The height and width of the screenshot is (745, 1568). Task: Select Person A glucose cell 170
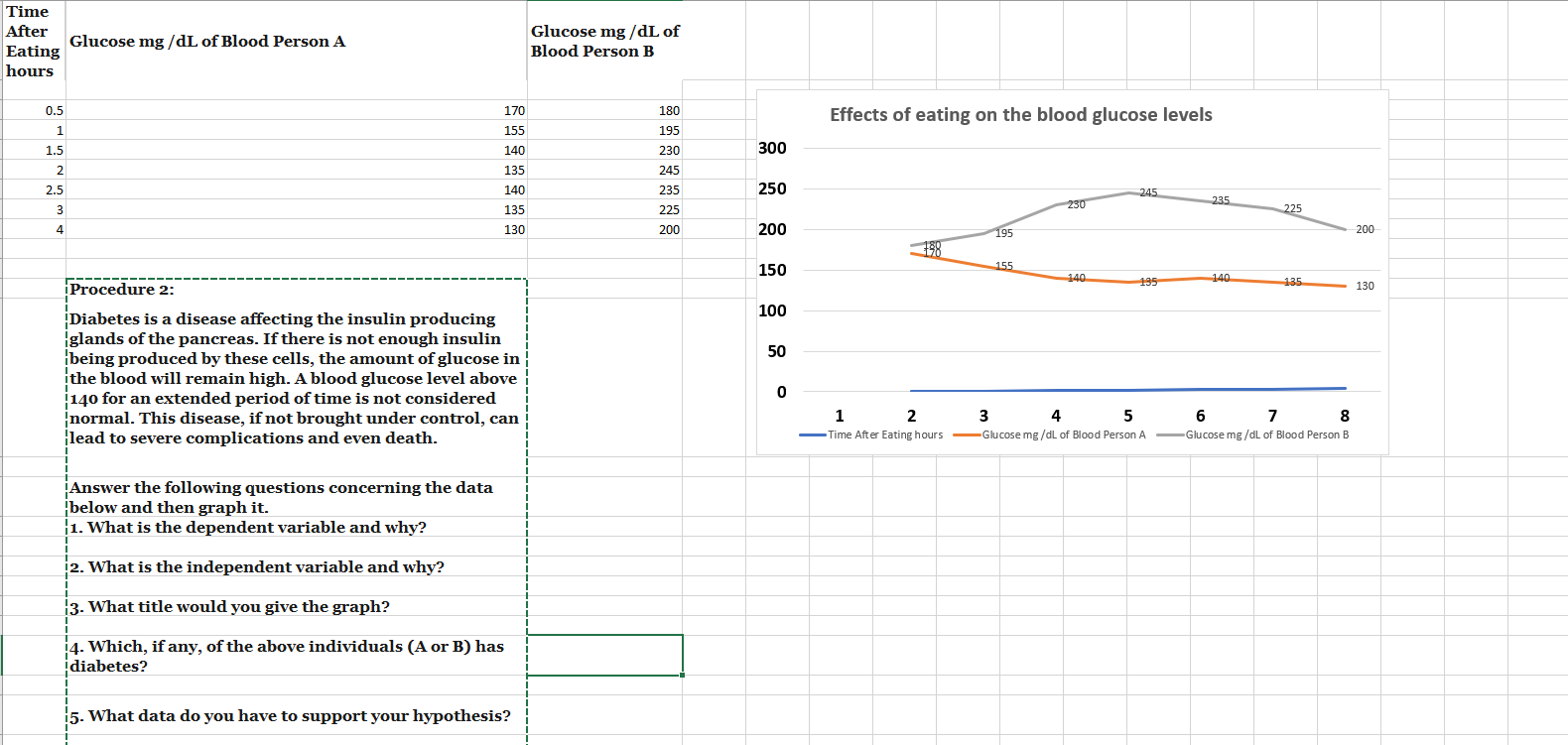(296, 110)
